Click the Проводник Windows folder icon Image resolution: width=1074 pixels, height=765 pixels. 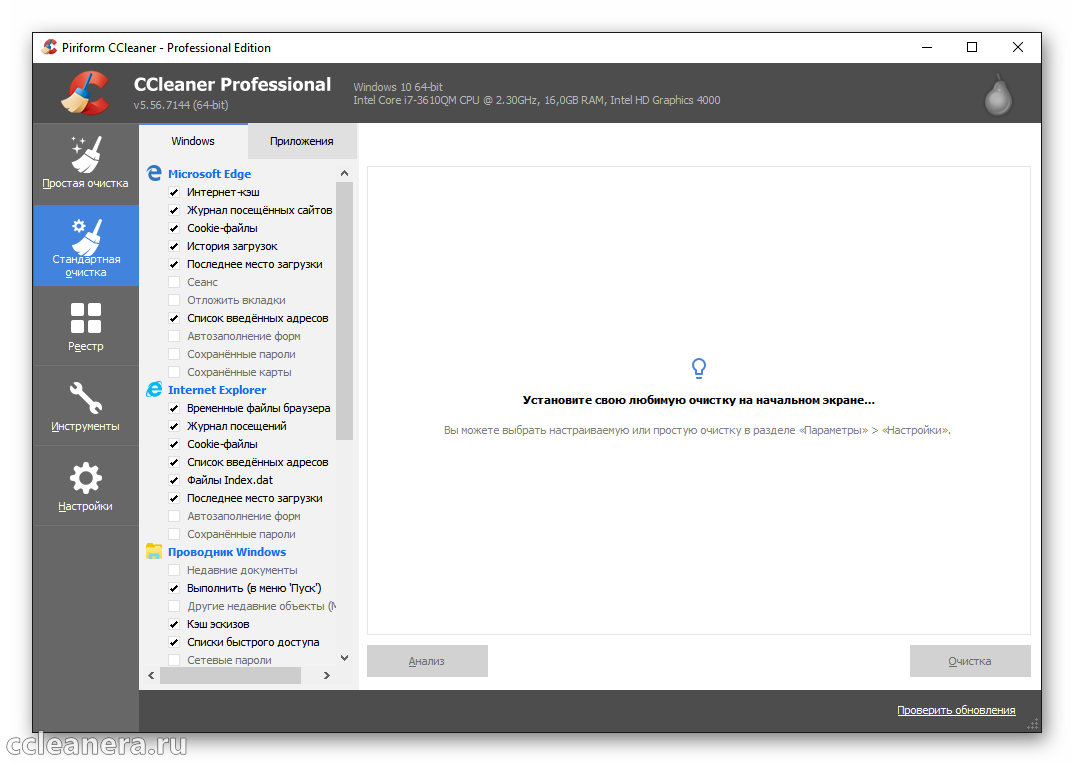coord(154,551)
